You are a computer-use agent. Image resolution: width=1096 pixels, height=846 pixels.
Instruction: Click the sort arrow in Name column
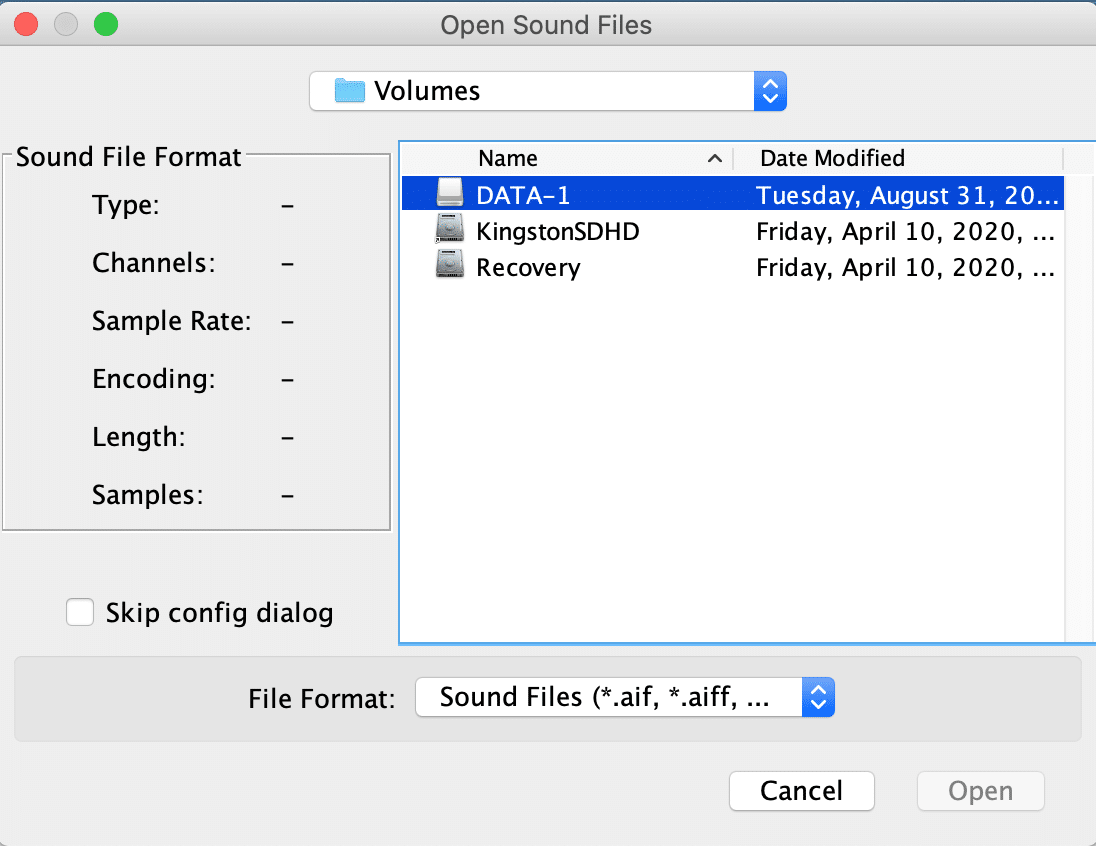714,158
